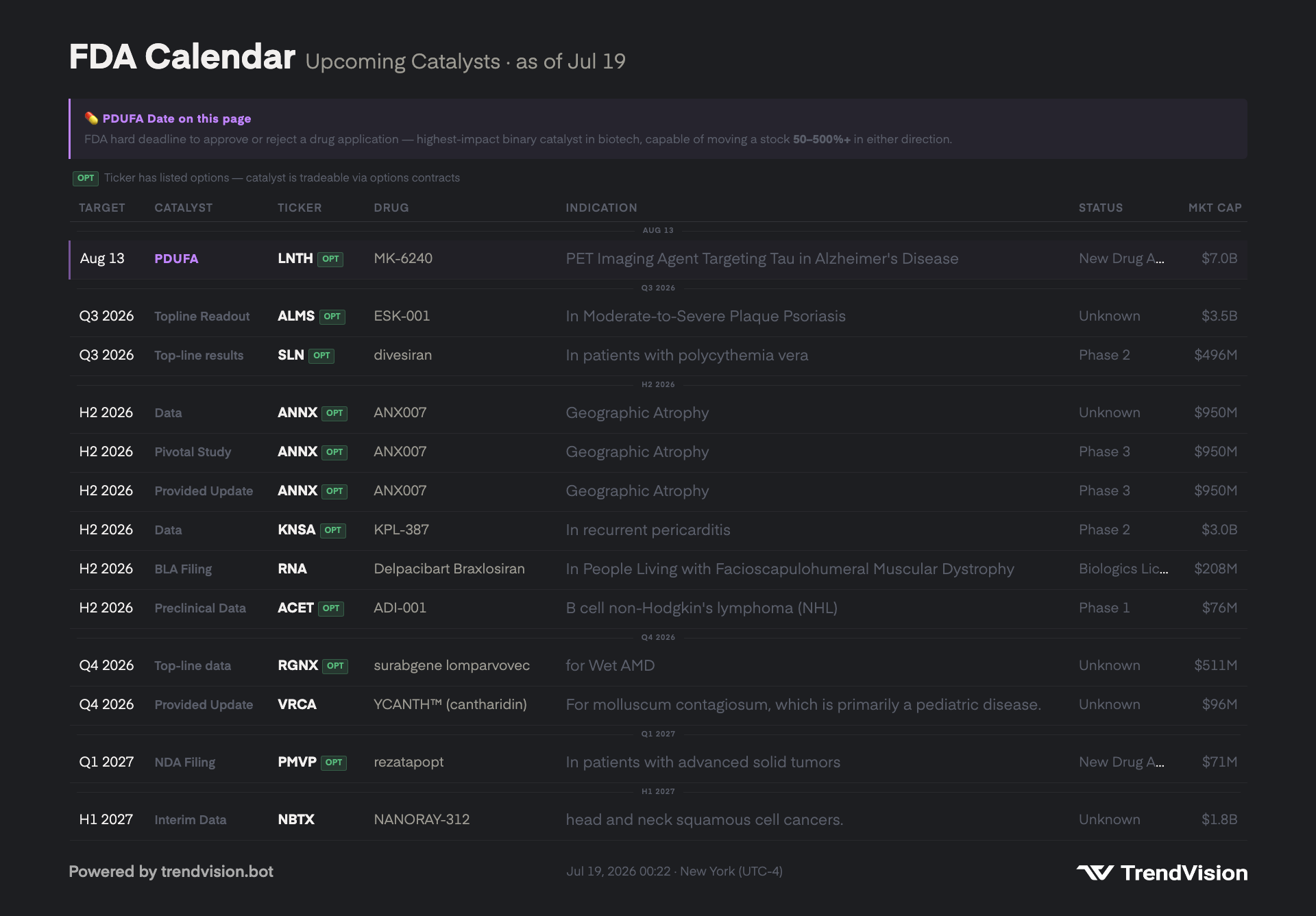
Task: Select the KNSA ticker
Action: (x=297, y=530)
